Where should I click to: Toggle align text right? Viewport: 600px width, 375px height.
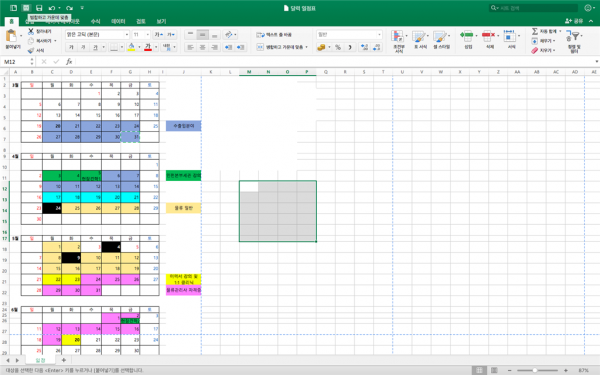click(x=215, y=47)
